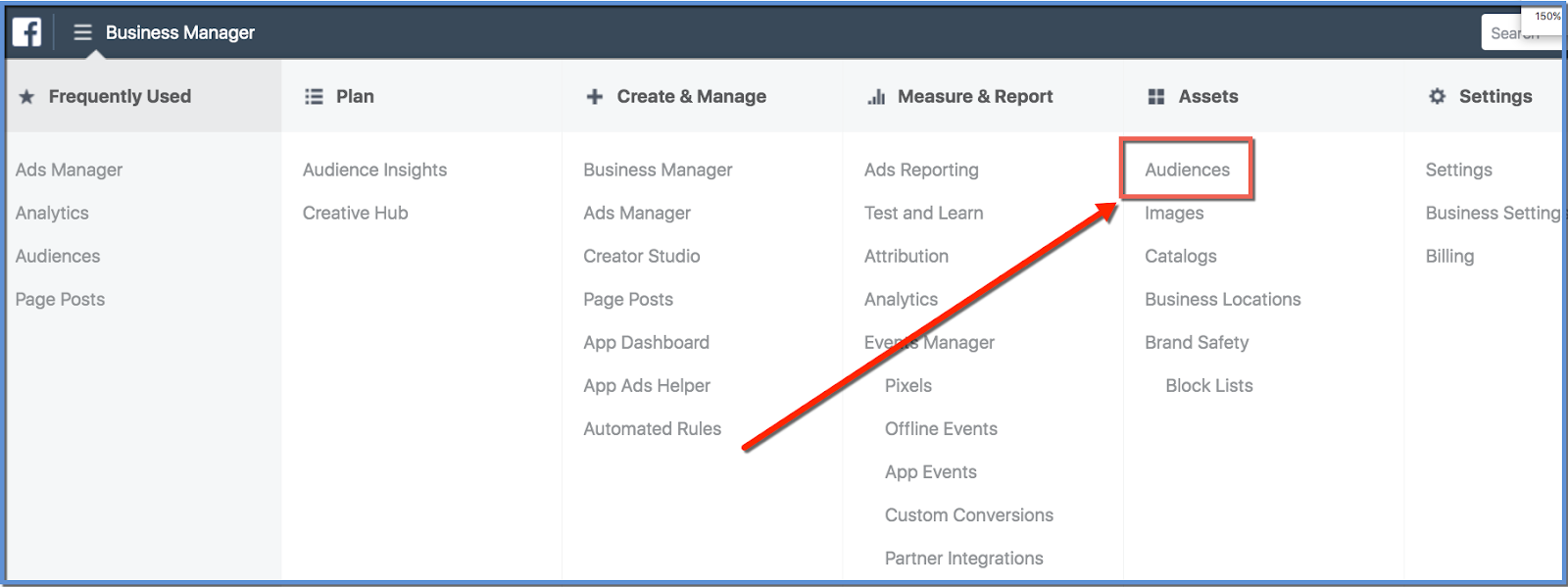Click the Assets grid icon
The height and width of the screenshot is (587, 1568).
1156,96
